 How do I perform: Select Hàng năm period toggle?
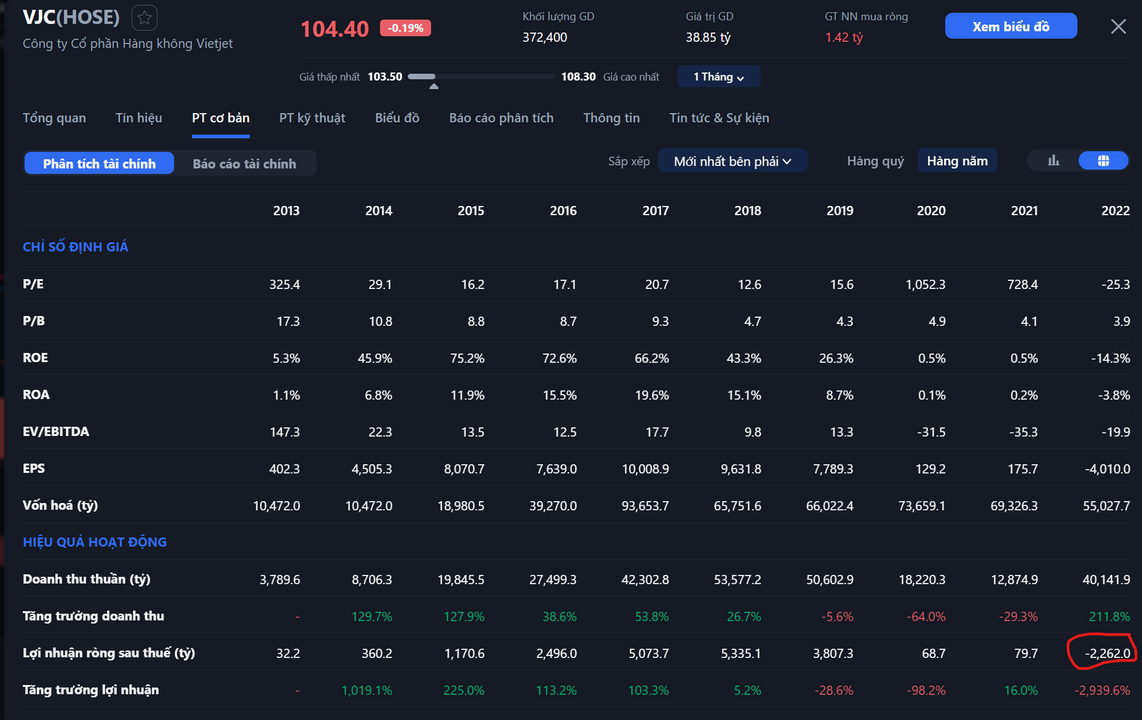coord(957,161)
